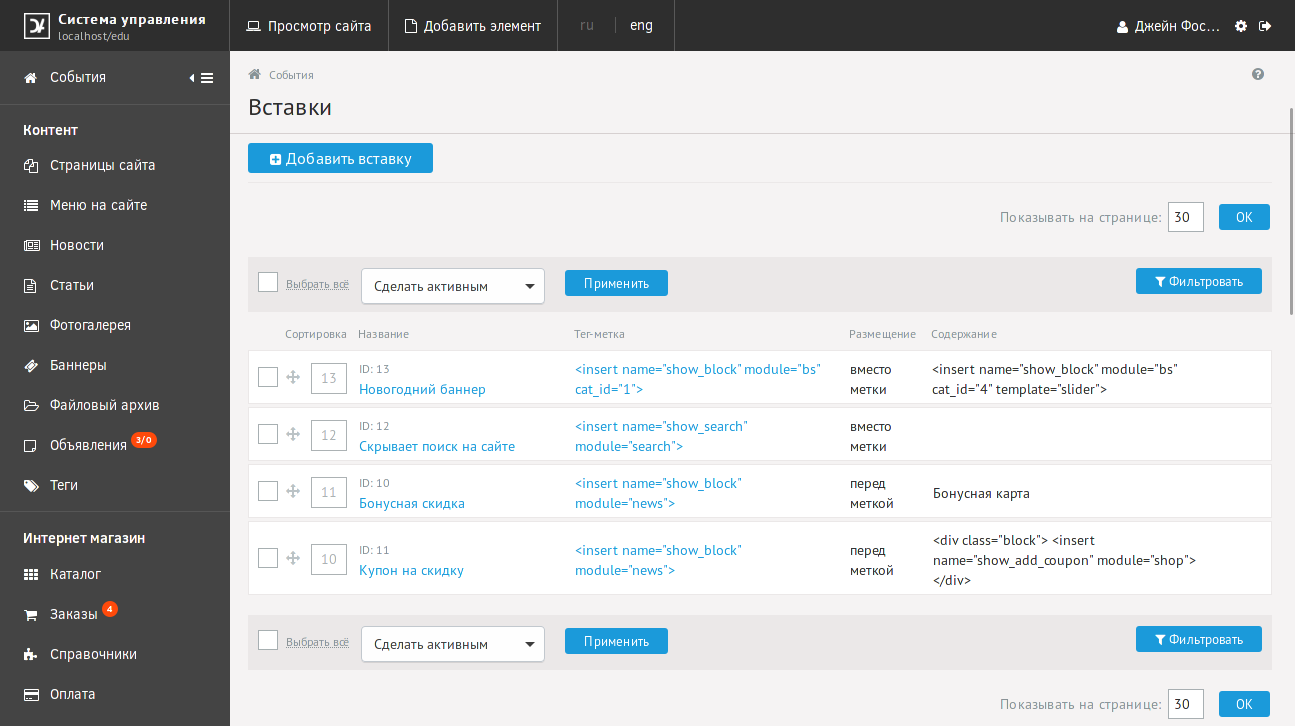Click the Каталог grid icon
The width and height of the screenshot is (1295, 726).
(x=31, y=575)
